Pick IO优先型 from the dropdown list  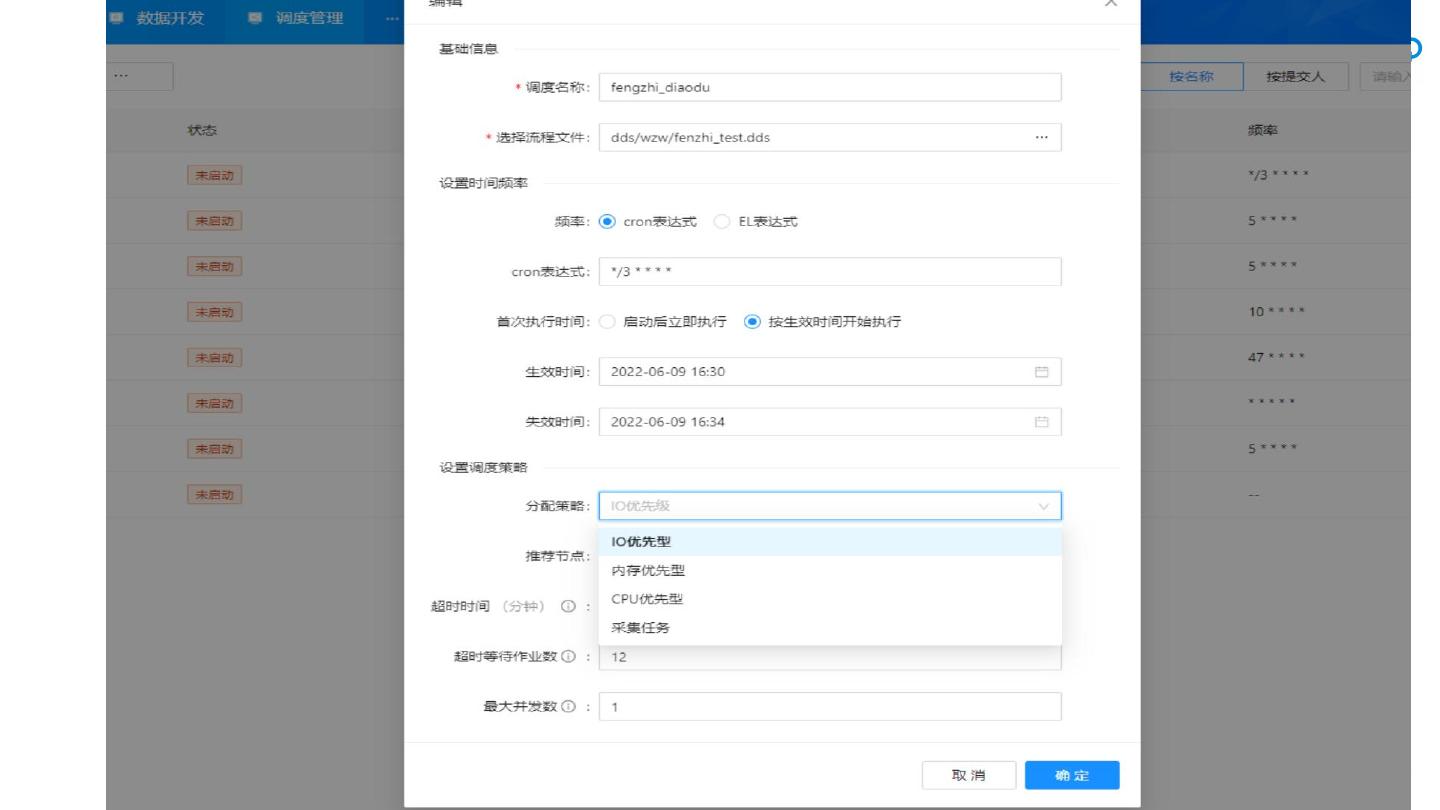[641, 542]
